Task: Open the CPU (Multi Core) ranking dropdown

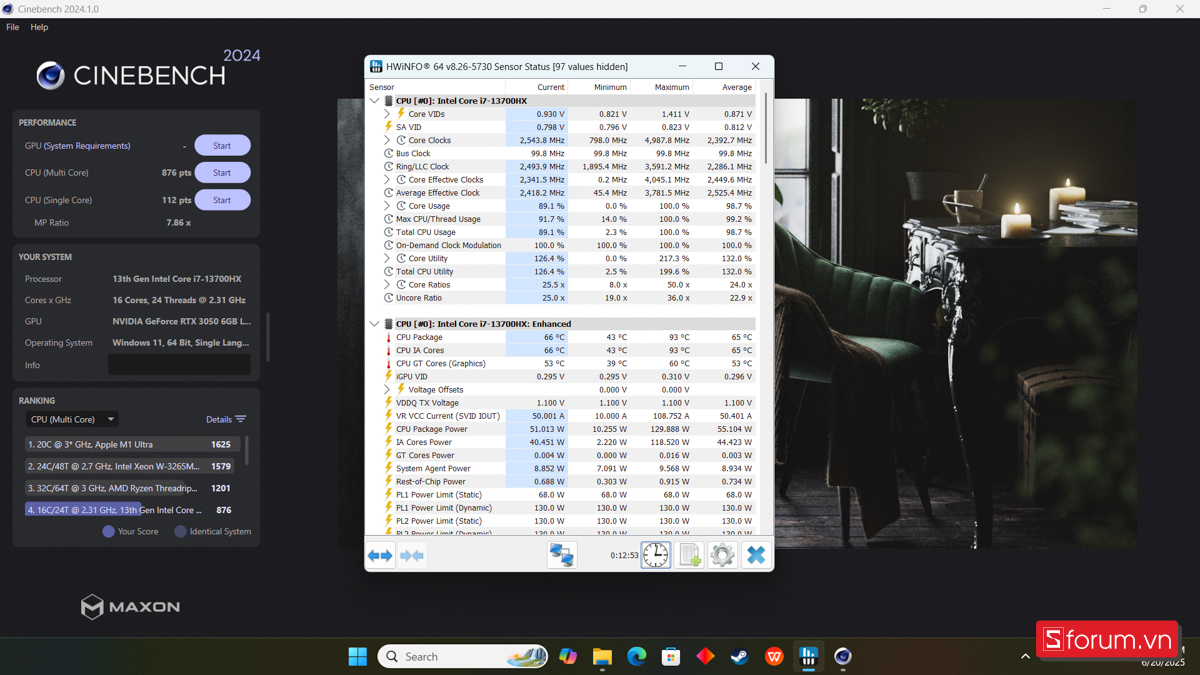Action: (x=72, y=419)
